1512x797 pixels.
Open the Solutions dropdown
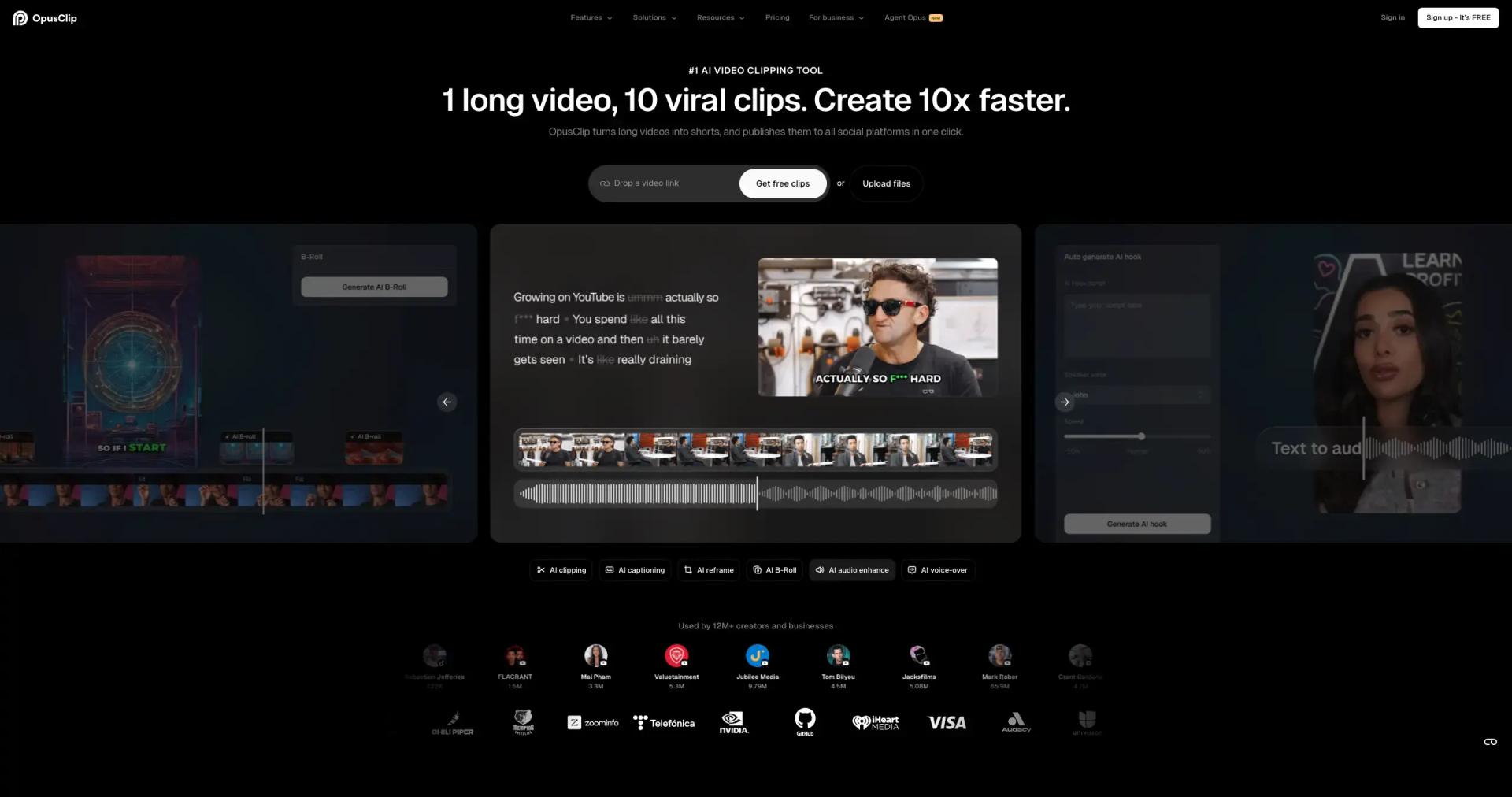pyautogui.click(x=654, y=17)
